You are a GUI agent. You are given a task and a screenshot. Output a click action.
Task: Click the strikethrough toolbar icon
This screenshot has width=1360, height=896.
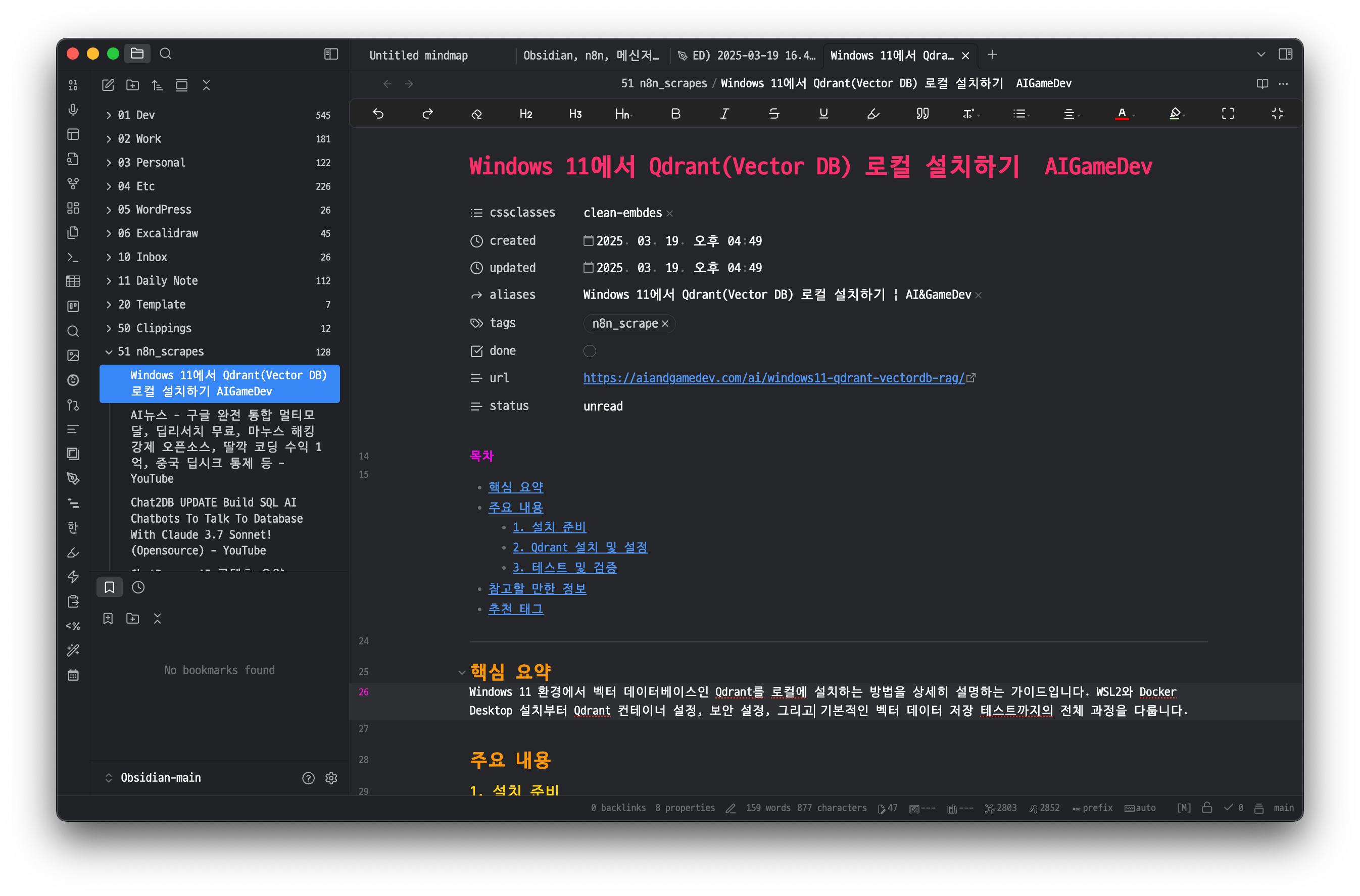pyautogui.click(x=773, y=114)
